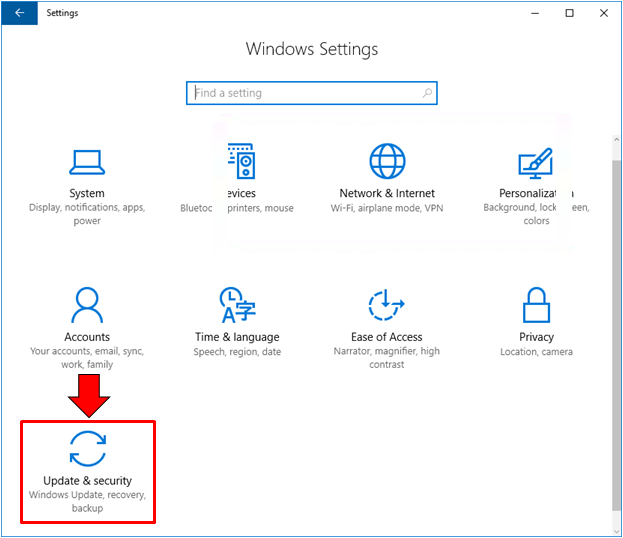Click 'Display, notifications, apps, power' description
Image resolution: width=623 pixels, height=538 pixels.
(87, 214)
